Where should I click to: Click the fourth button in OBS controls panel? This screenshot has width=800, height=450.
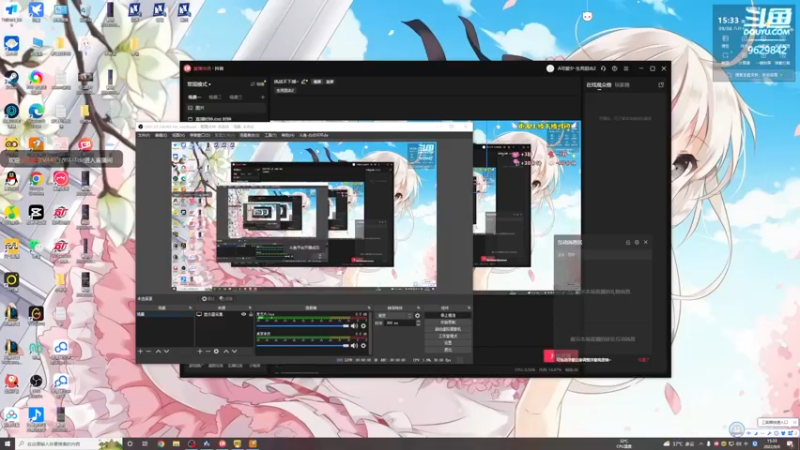(448, 336)
